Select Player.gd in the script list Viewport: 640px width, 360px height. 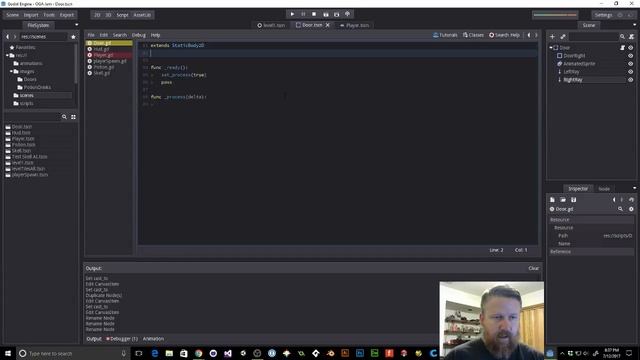pos(104,55)
